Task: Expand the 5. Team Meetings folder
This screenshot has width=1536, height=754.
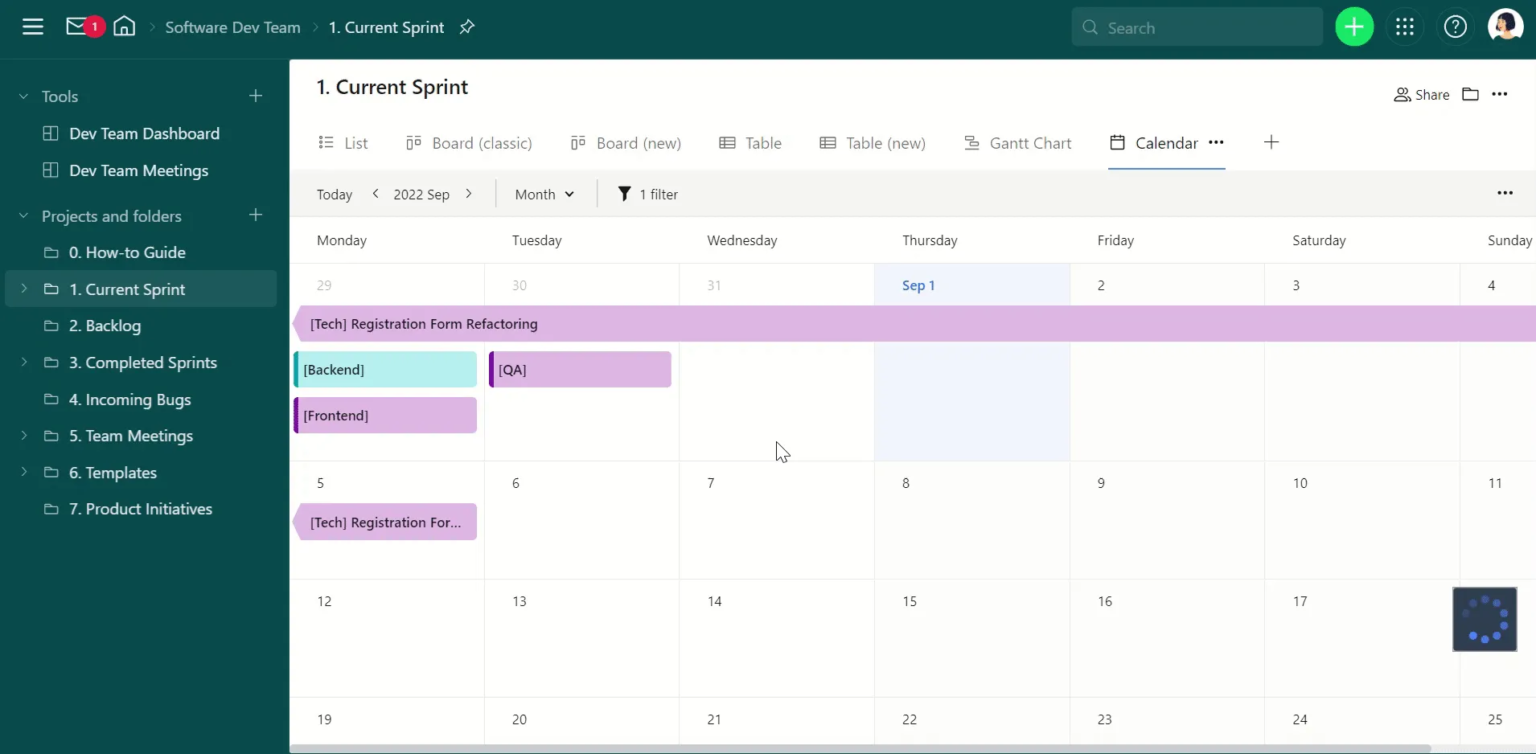Action: (x=24, y=435)
